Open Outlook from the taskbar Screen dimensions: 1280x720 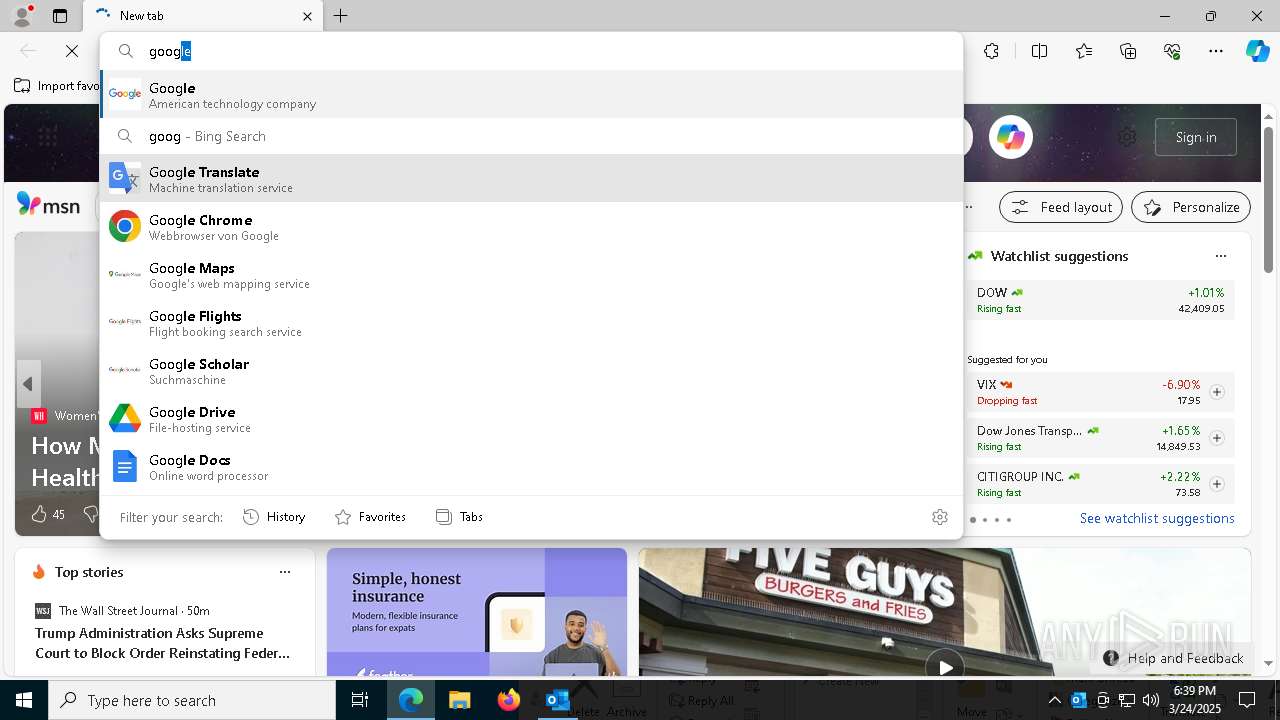pos(557,700)
